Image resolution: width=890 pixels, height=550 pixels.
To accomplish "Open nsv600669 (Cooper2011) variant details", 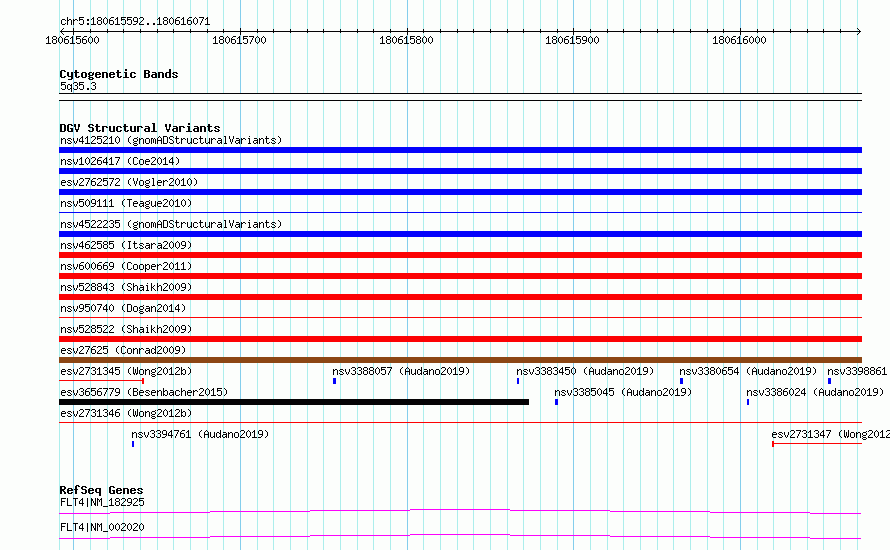I will 126,266.
